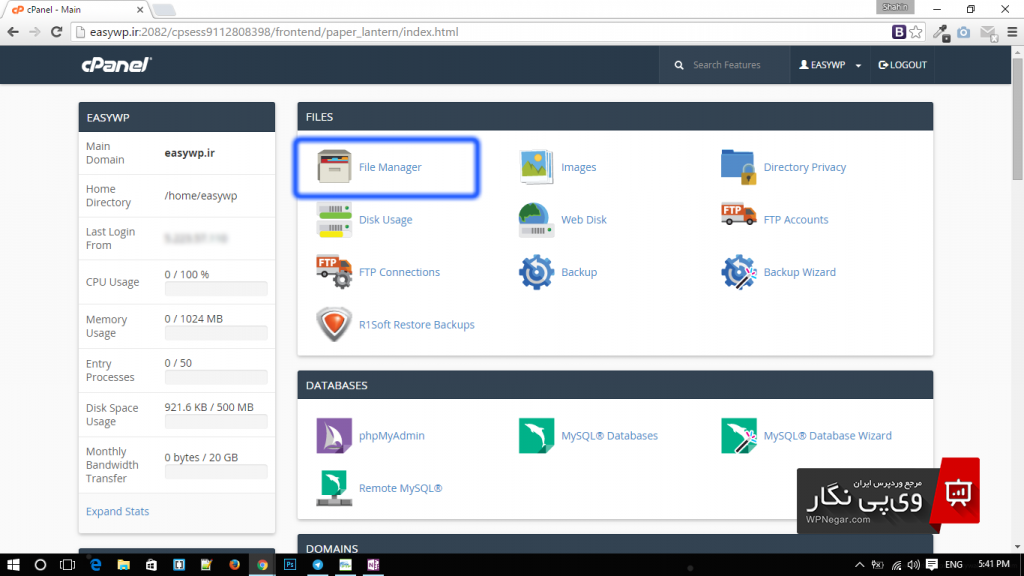Open the Disk Usage icon
This screenshot has height=576, width=1024.
(334, 219)
